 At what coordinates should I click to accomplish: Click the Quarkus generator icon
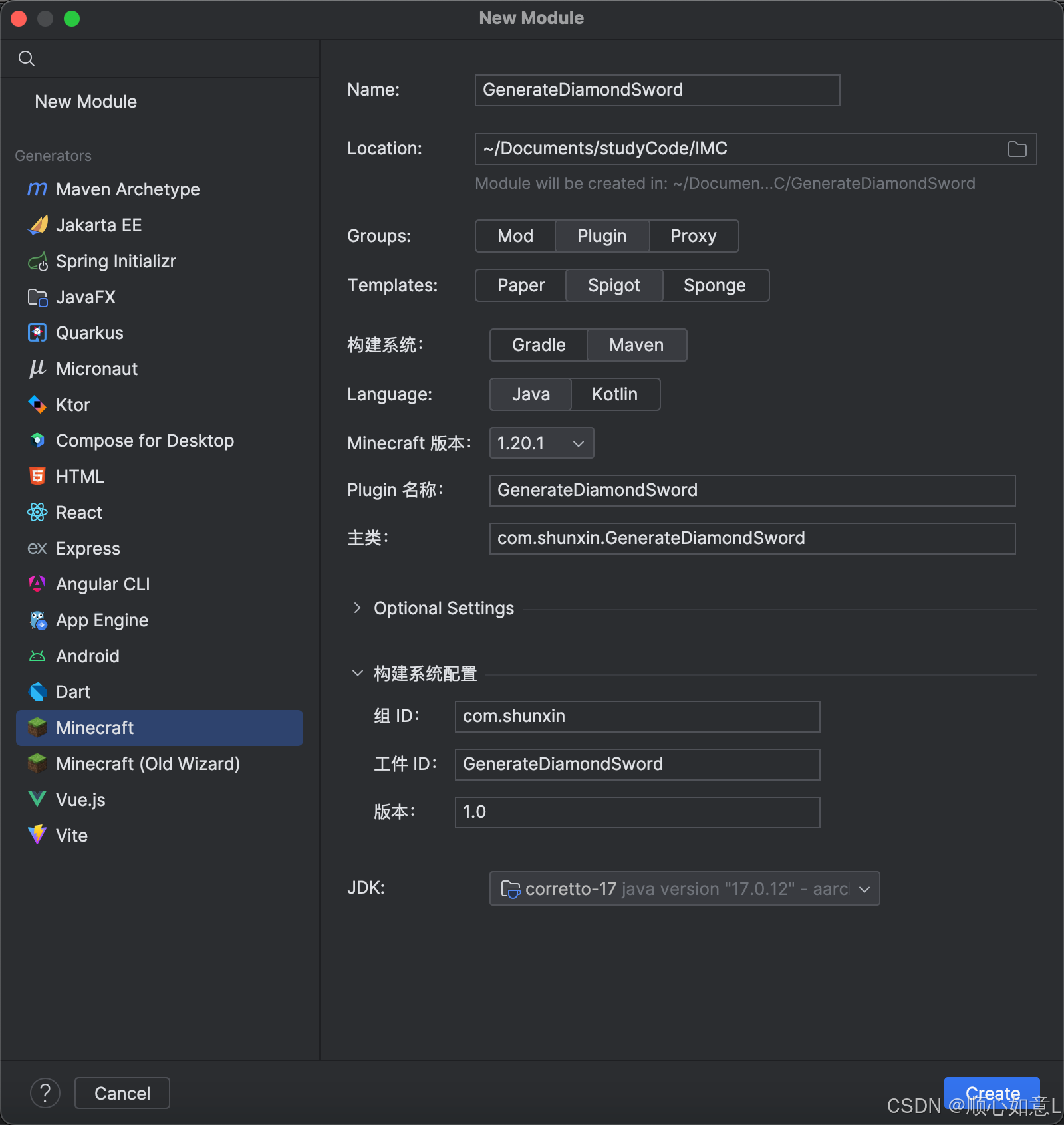pyautogui.click(x=37, y=333)
